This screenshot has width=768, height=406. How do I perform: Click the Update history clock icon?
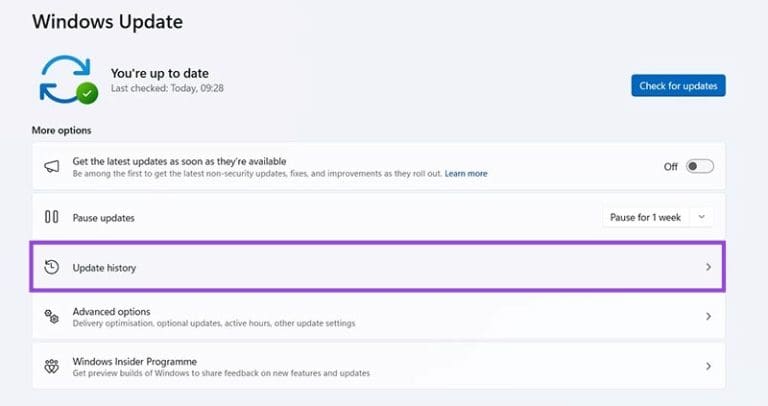click(52, 268)
